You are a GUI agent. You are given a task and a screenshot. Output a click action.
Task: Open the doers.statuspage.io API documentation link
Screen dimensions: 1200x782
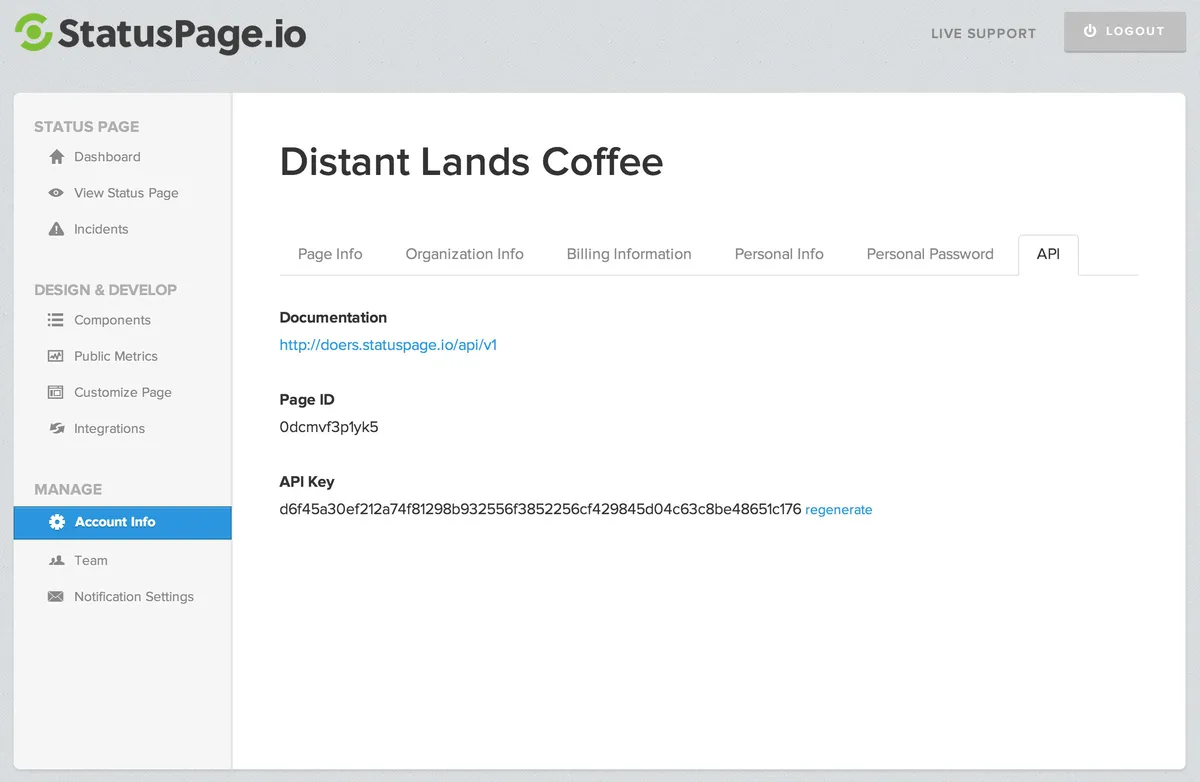pos(388,345)
